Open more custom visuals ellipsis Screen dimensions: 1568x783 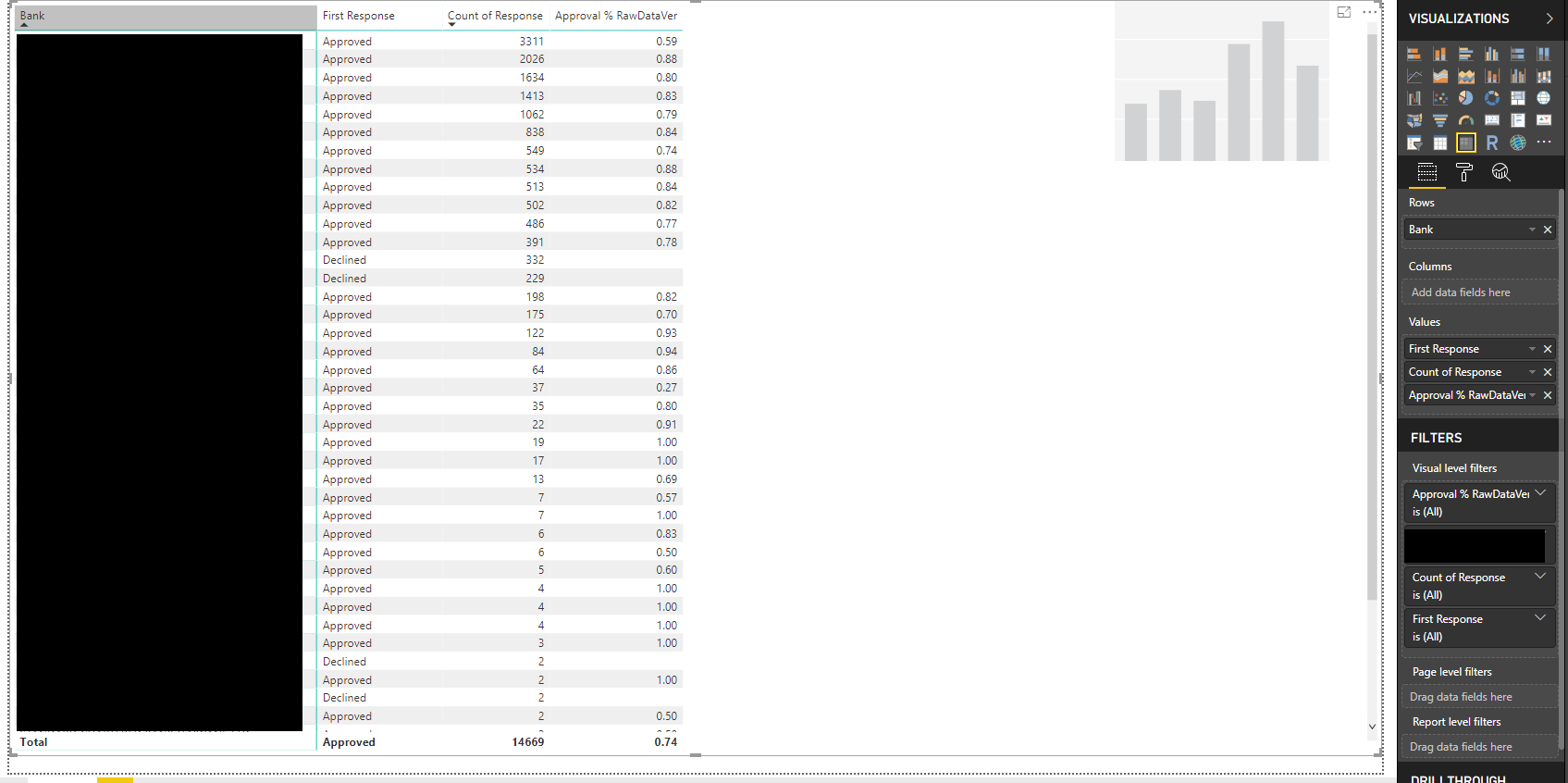1544,142
